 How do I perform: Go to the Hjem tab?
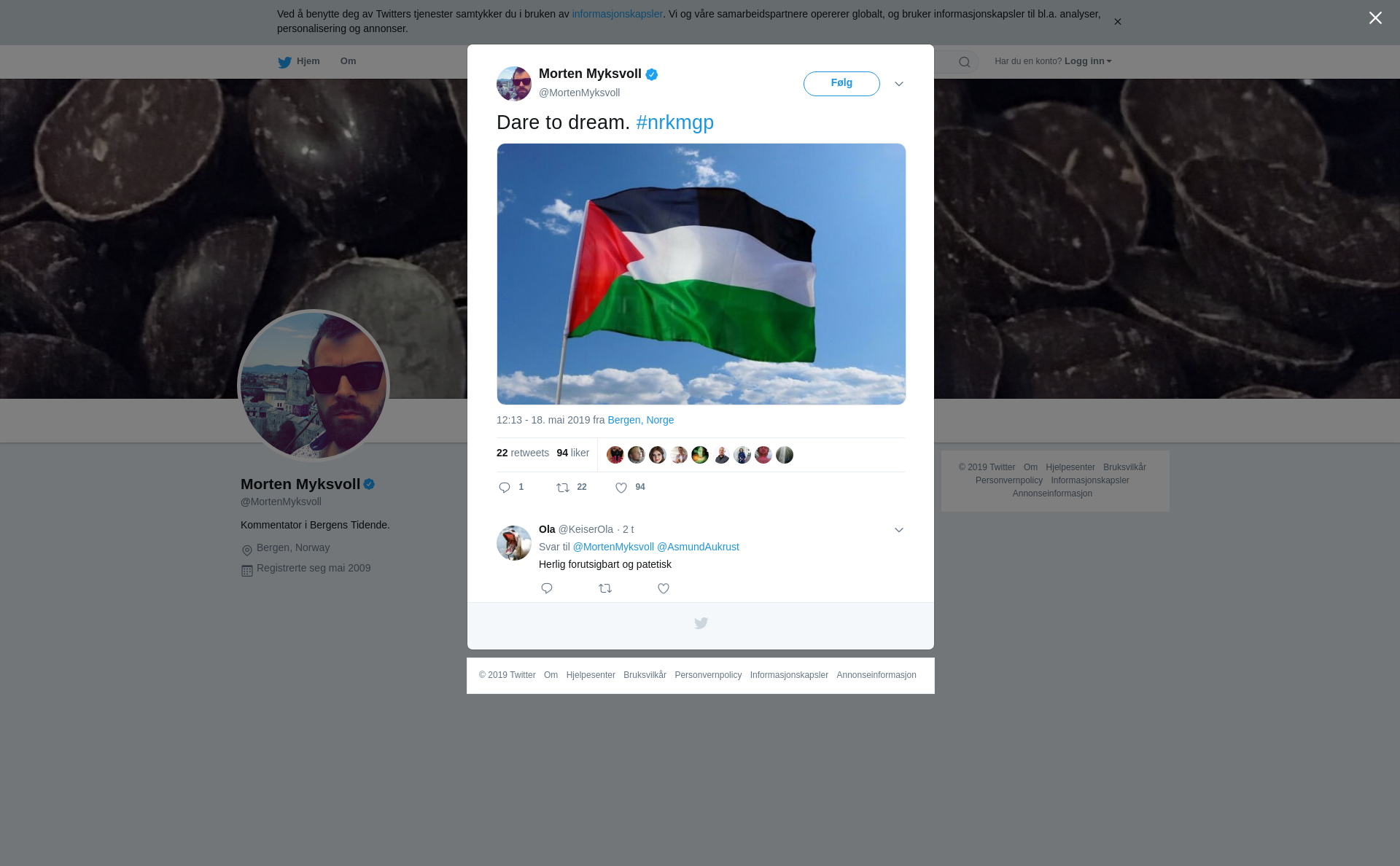point(299,61)
